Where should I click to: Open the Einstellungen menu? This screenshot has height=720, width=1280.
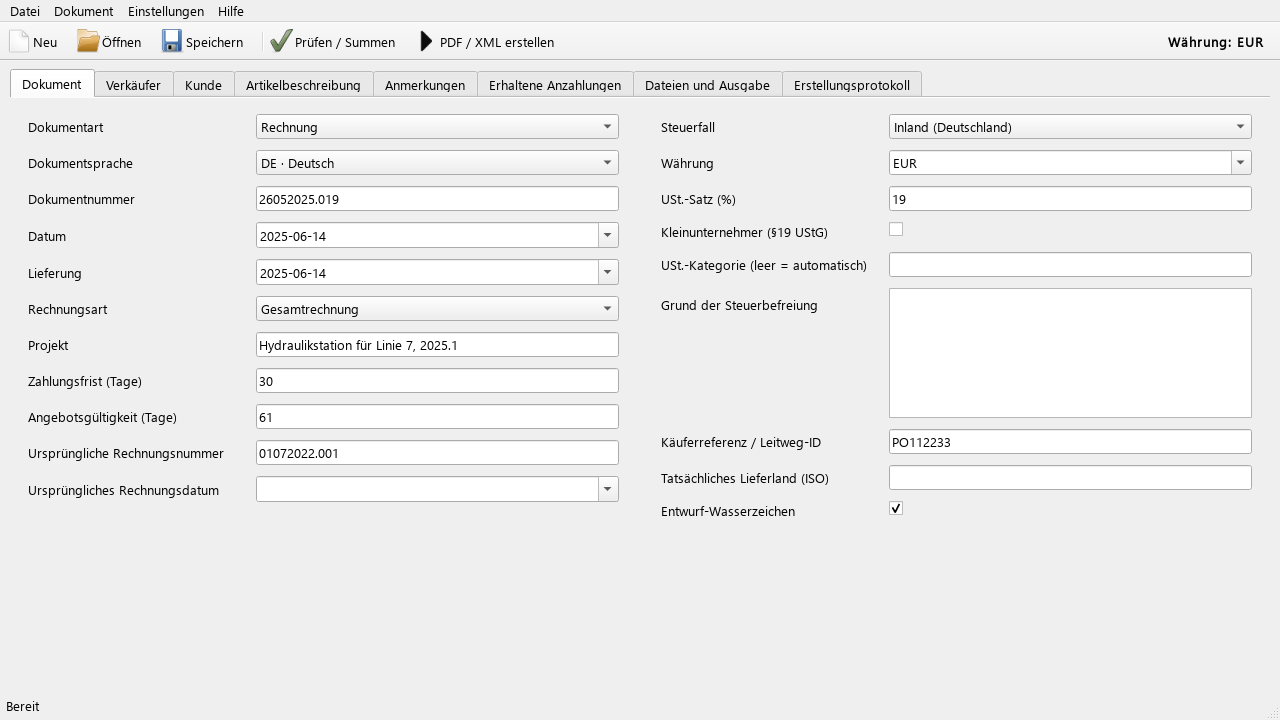[166, 11]
